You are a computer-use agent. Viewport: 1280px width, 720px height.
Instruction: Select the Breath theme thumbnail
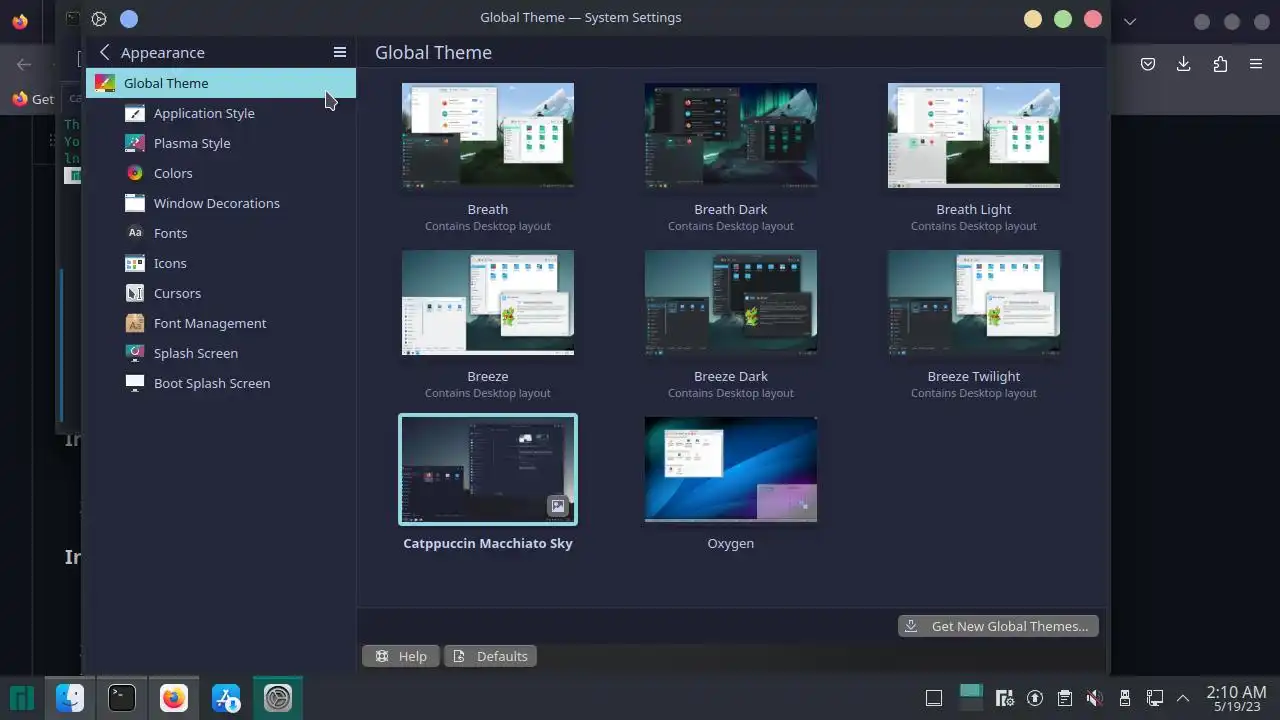point(488,135)
